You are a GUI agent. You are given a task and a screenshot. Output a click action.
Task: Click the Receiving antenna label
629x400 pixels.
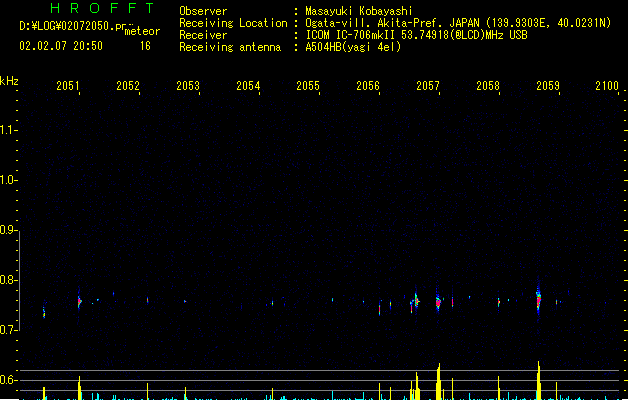click(230, 47)
